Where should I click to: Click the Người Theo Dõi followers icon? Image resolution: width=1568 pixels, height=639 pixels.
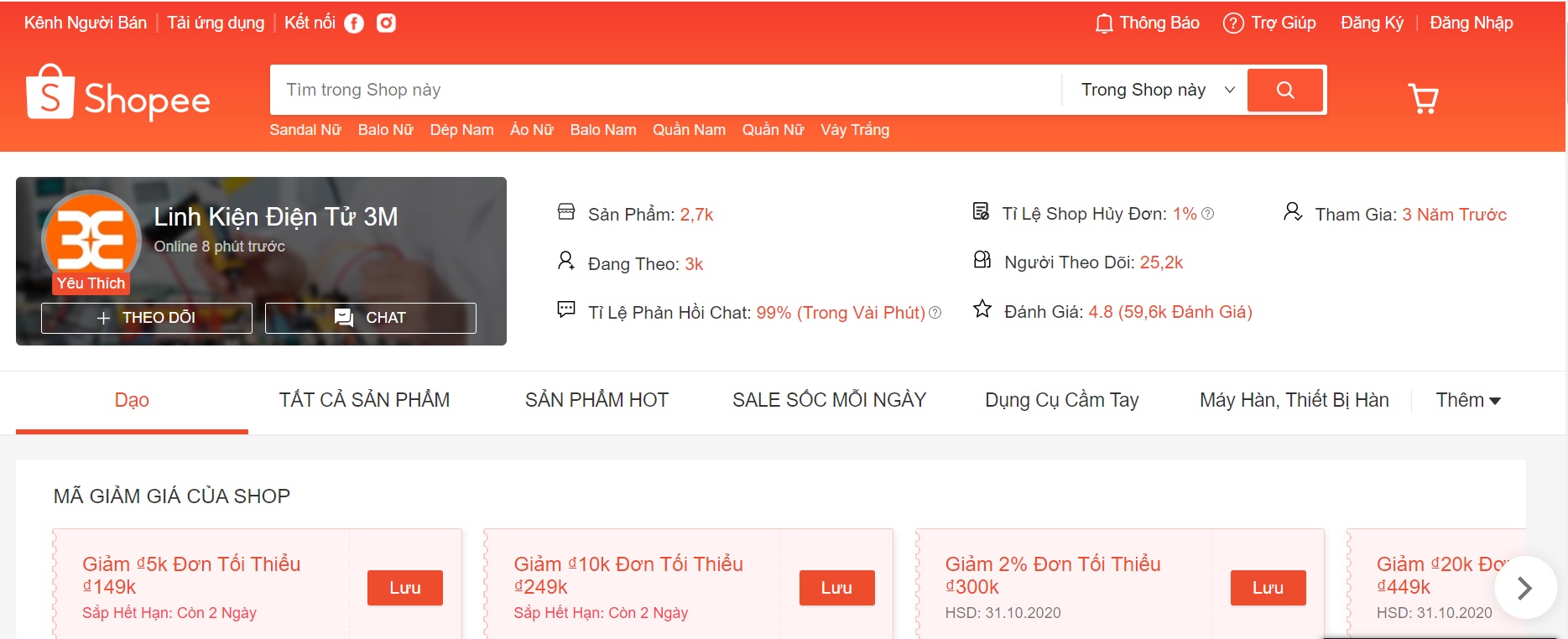click(982, 260)
